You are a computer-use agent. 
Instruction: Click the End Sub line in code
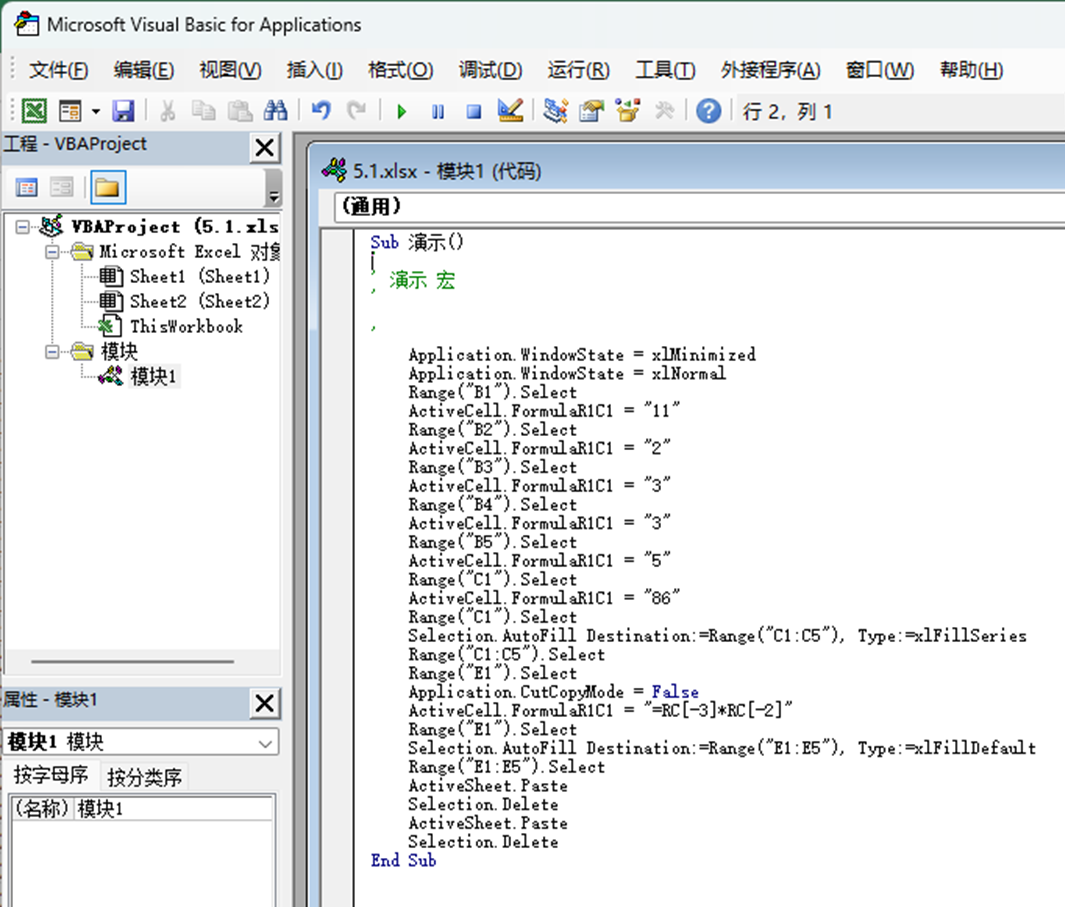[x=403, y=860]
